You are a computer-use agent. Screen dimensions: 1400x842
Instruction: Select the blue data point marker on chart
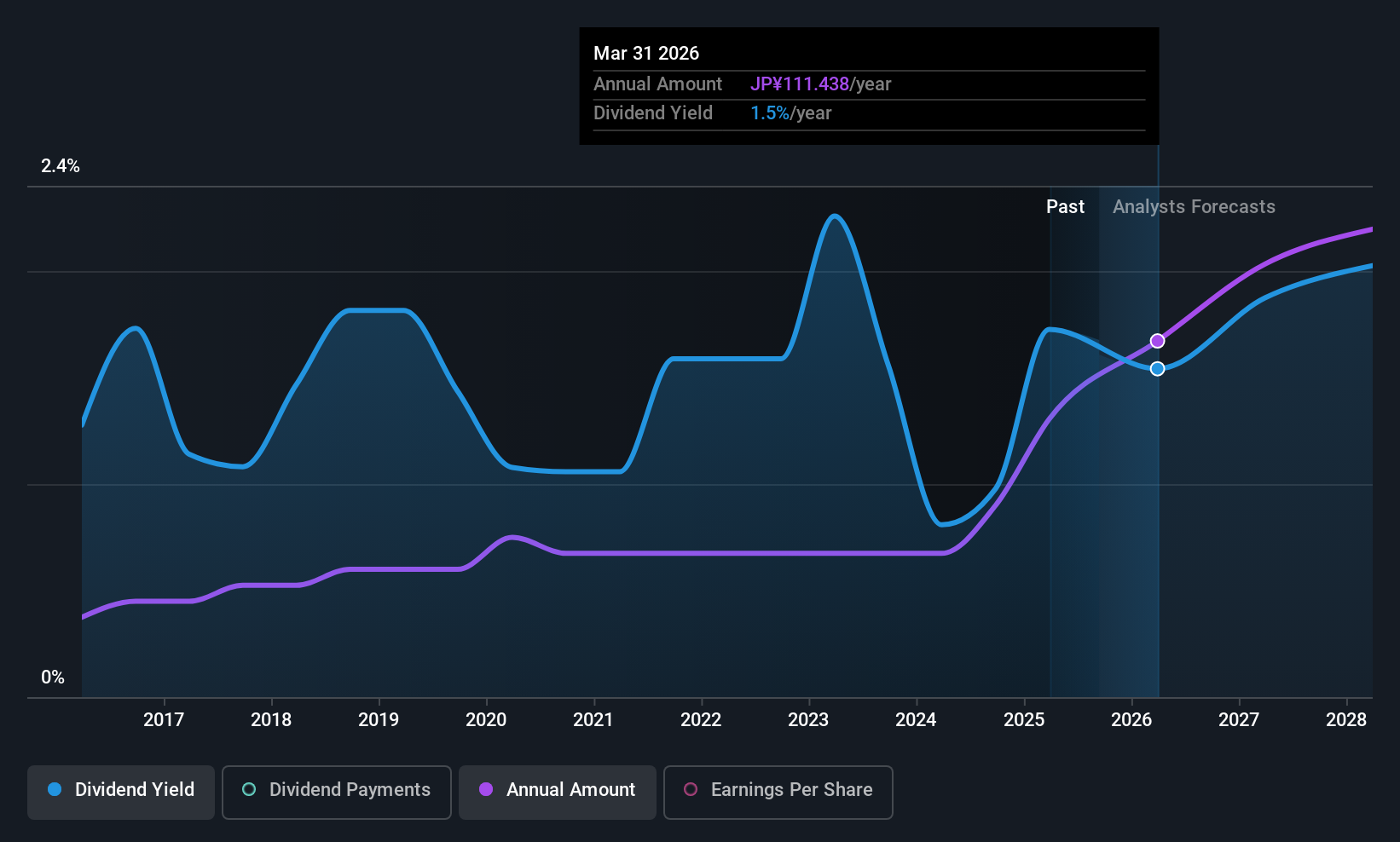pyautogui.click(x=1157, y=368)
